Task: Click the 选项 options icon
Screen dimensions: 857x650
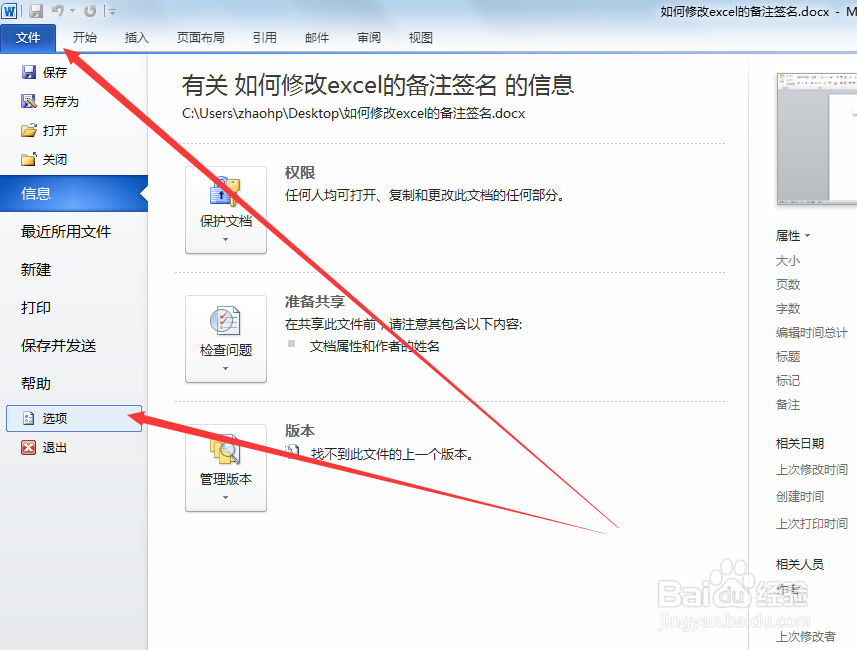Action: tap(28, 418)
